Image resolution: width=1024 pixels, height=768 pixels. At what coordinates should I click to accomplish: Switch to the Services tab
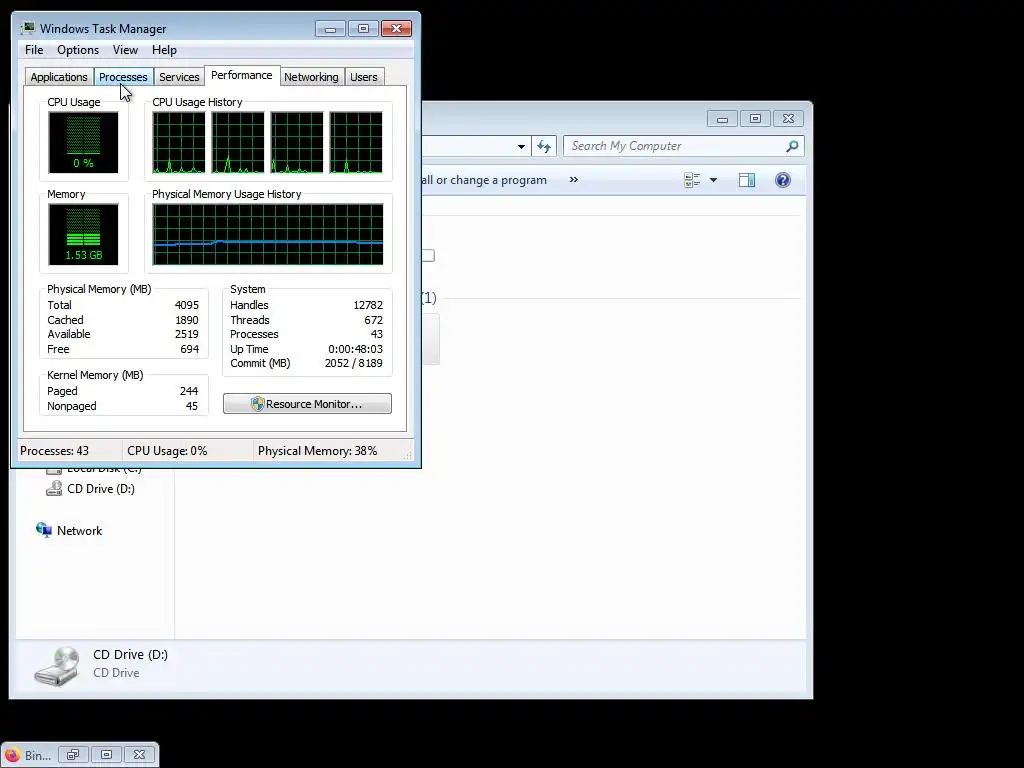point(179,77)
